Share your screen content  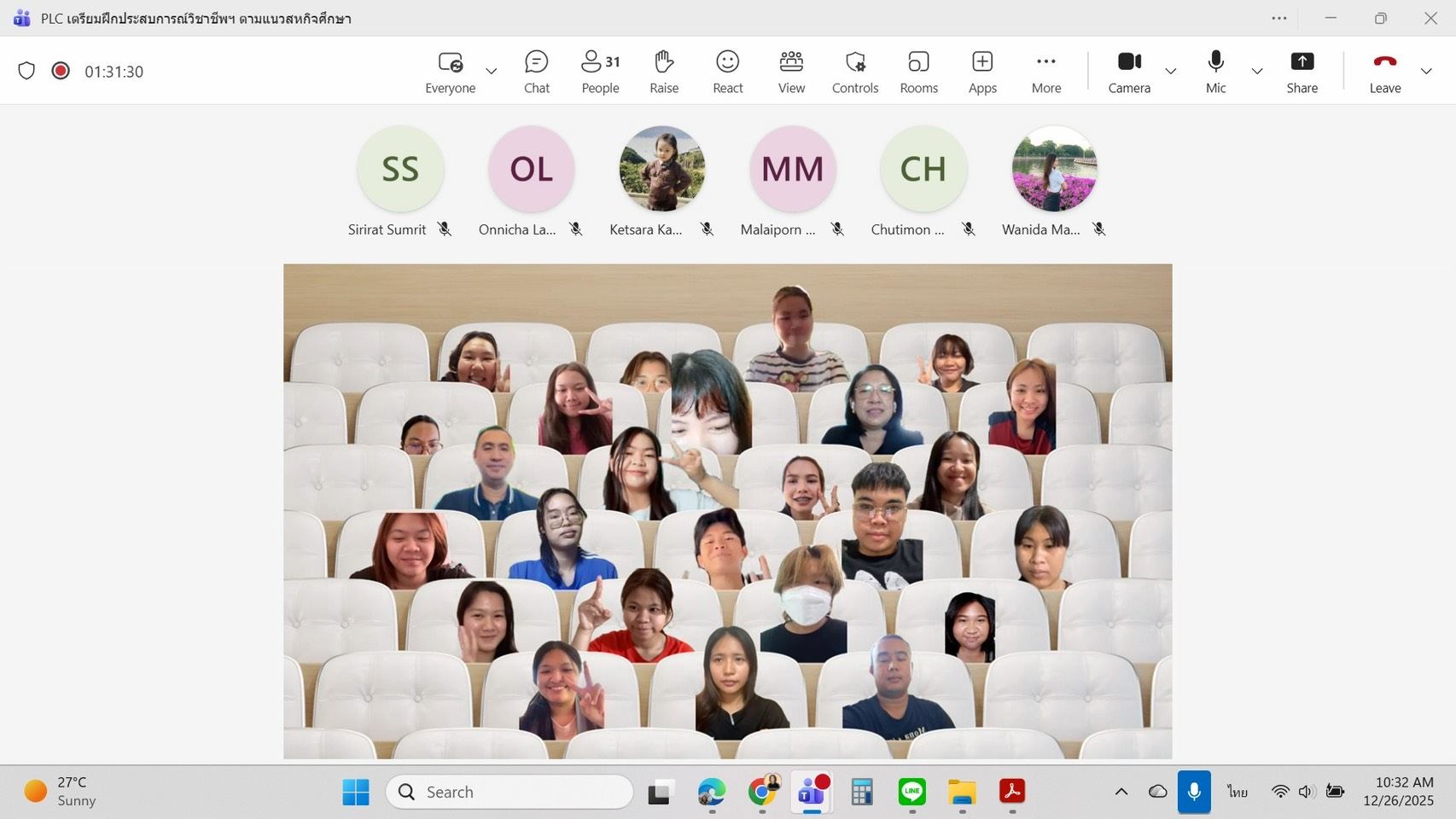click(x=1302, y=72)
